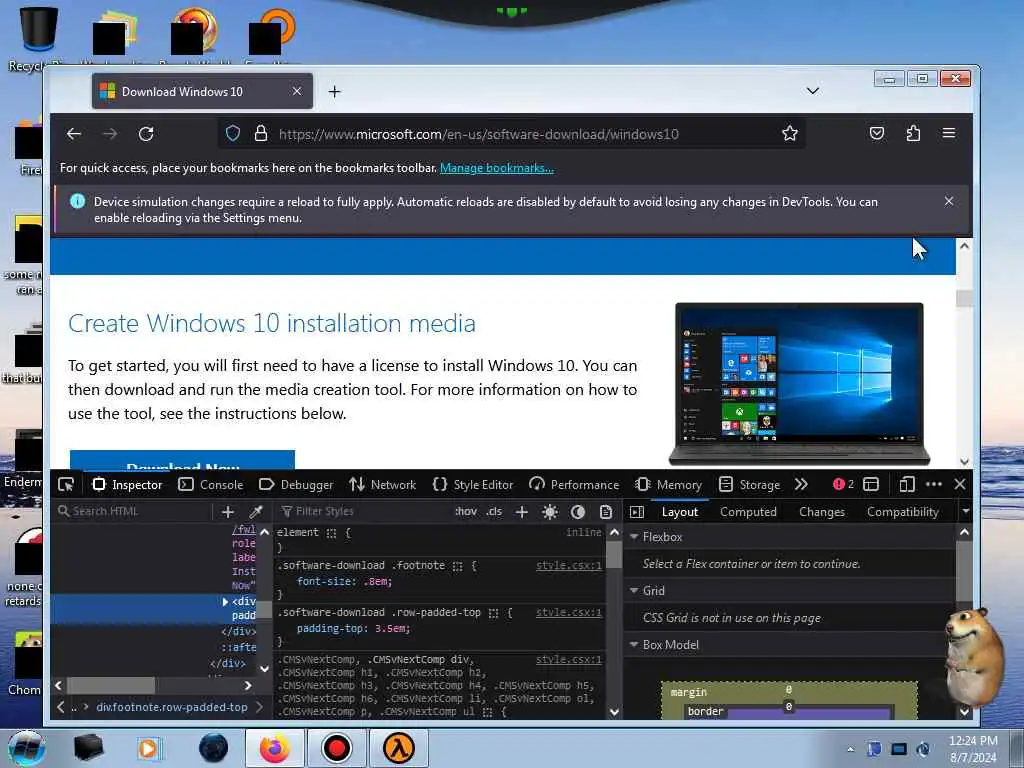
Task: Click the font-size .8em declaration
Action: tap(344, 581)
